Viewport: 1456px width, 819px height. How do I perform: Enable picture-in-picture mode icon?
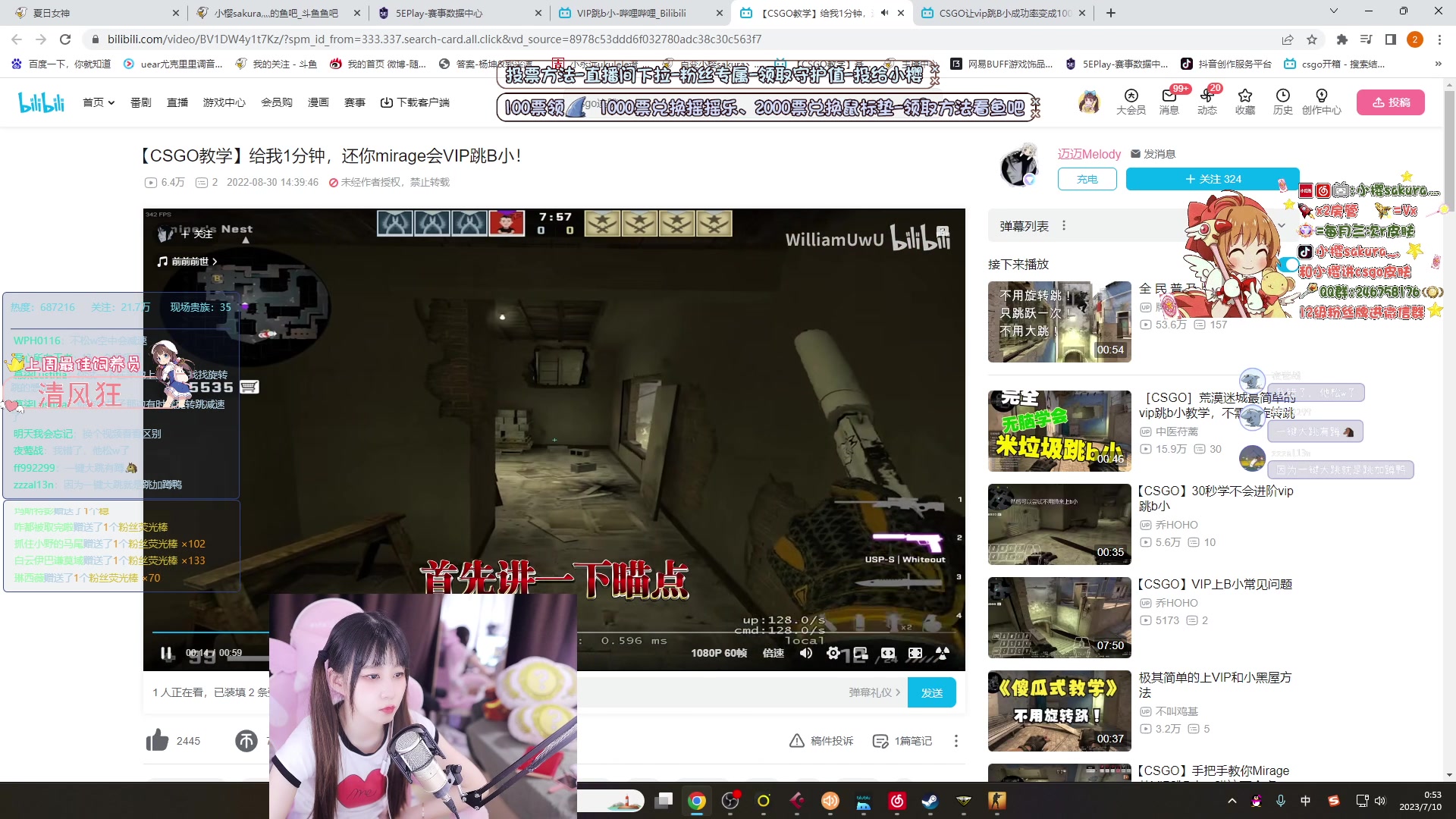tap(860, 653)
